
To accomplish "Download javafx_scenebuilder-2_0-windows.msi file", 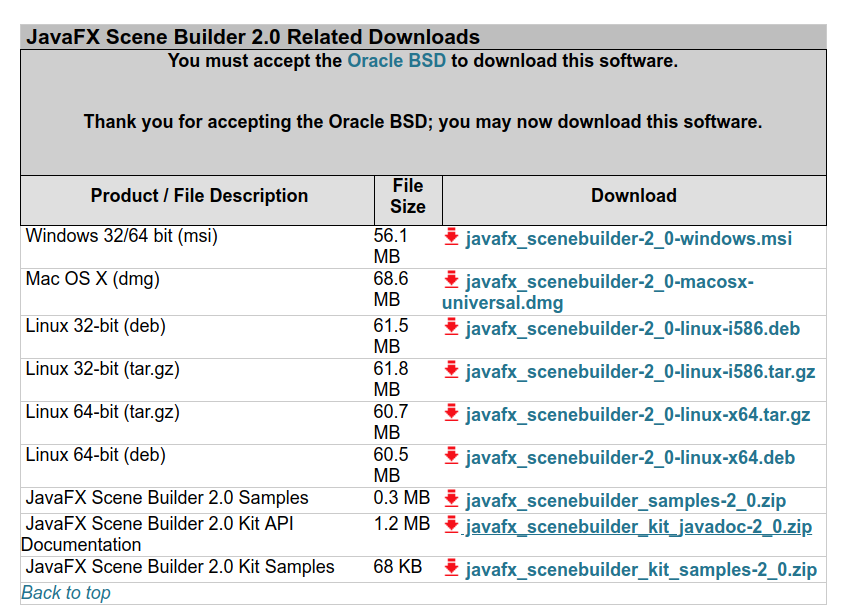I will click(x=628, y=238).
